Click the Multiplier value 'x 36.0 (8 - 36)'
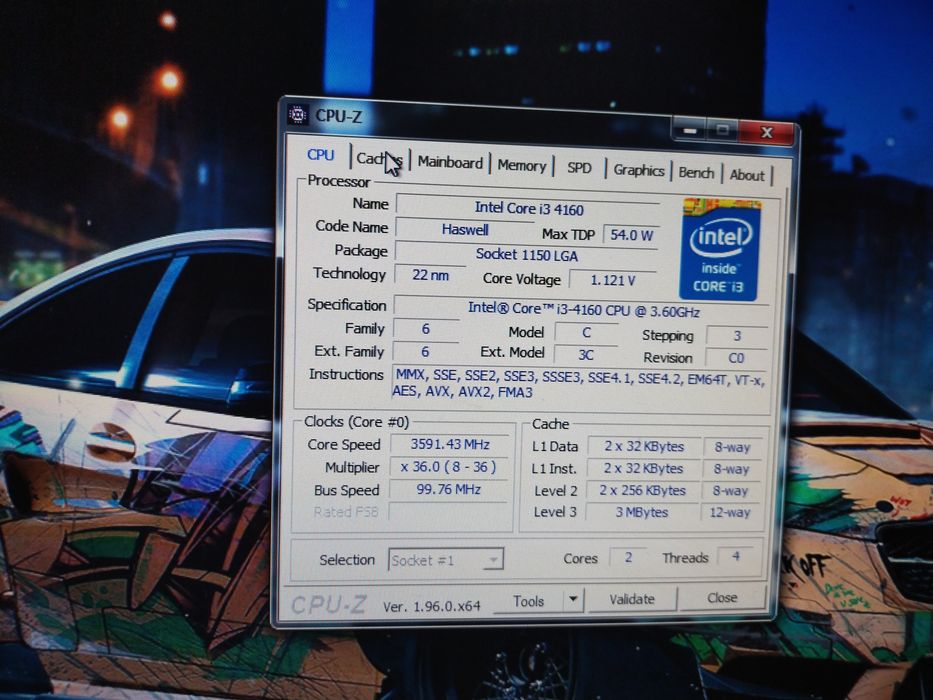Screen dimensions: 933x700 point(449,467)
